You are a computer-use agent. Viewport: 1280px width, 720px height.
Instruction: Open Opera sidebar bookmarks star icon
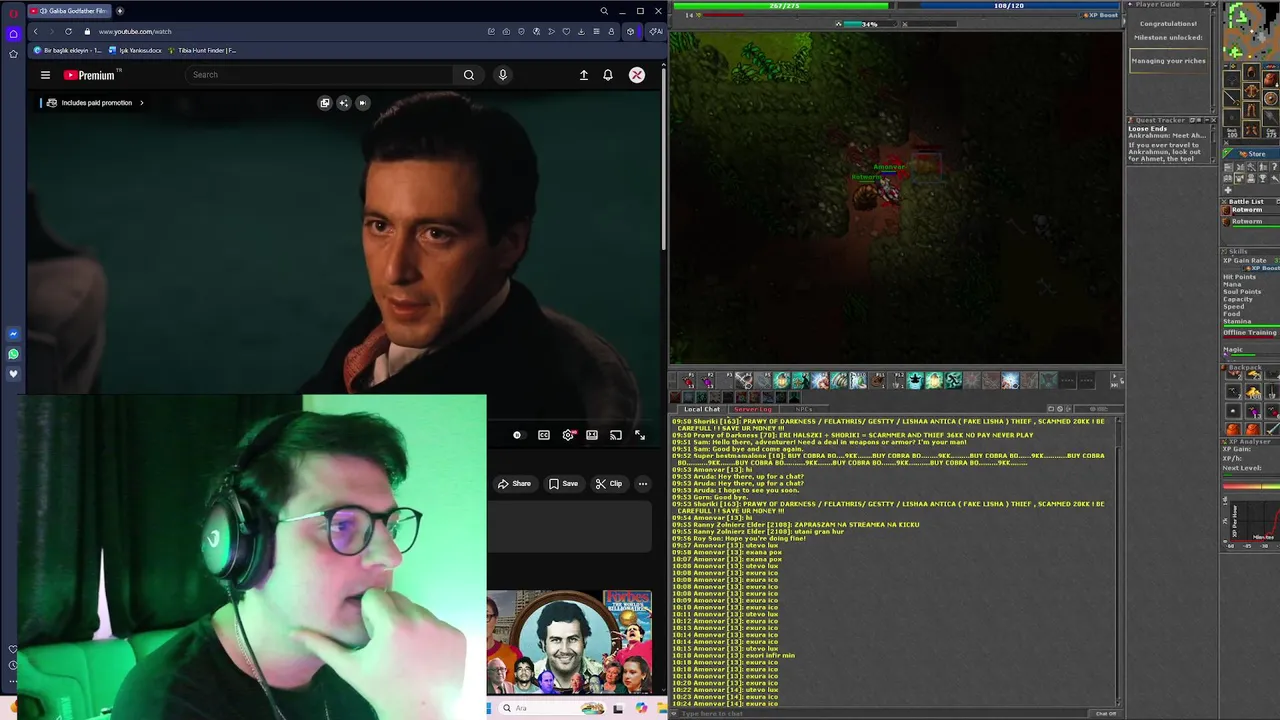tap(13, 53)
